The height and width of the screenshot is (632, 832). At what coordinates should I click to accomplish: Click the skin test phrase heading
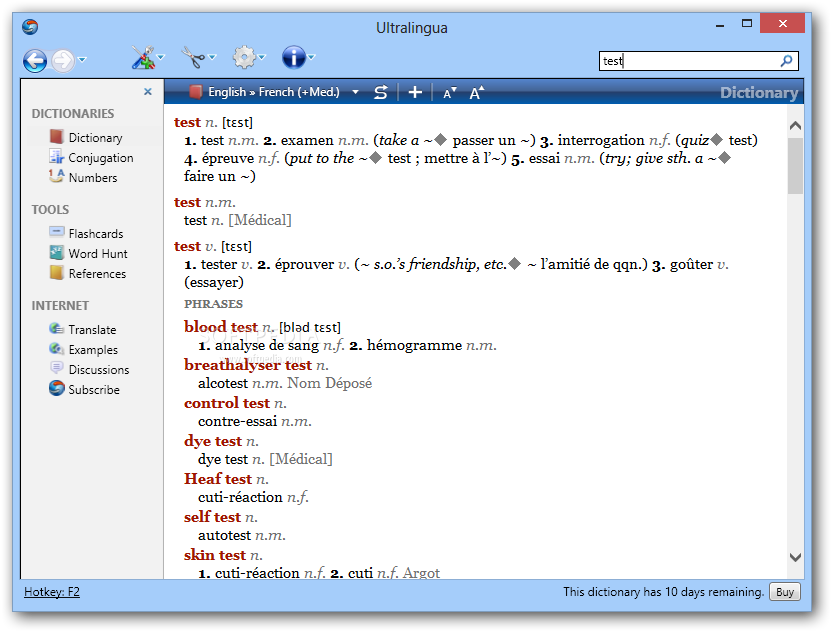(x=215, y=555)
